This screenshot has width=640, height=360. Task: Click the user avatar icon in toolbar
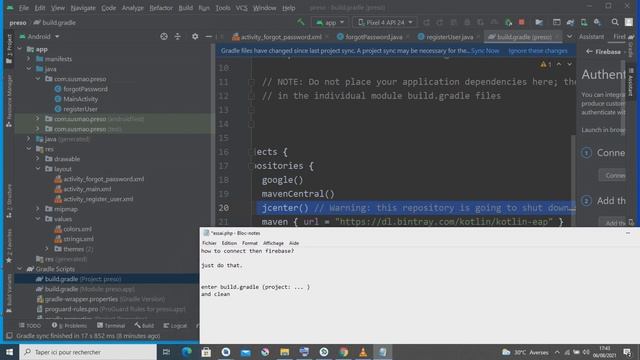pyautogui.click(x=629, y=22)
